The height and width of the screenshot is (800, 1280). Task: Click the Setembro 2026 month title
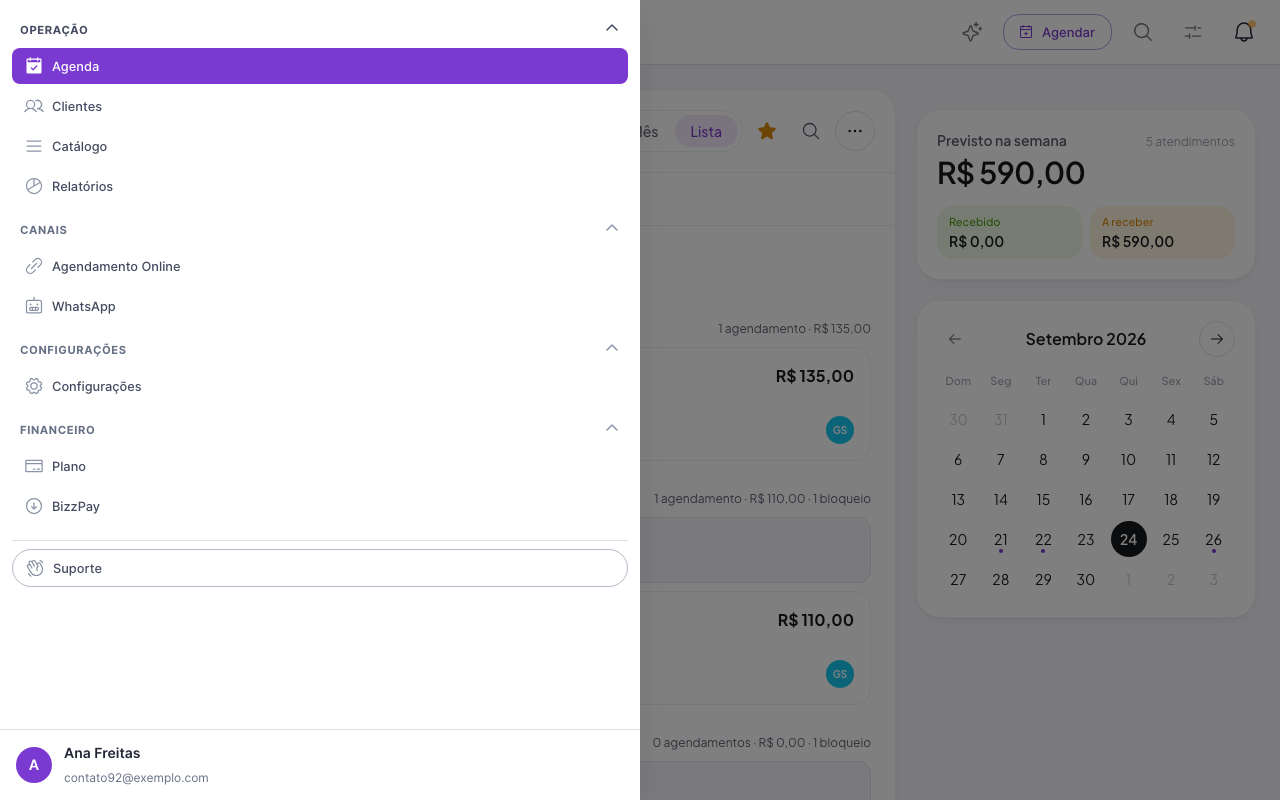tap(1086, 339)
